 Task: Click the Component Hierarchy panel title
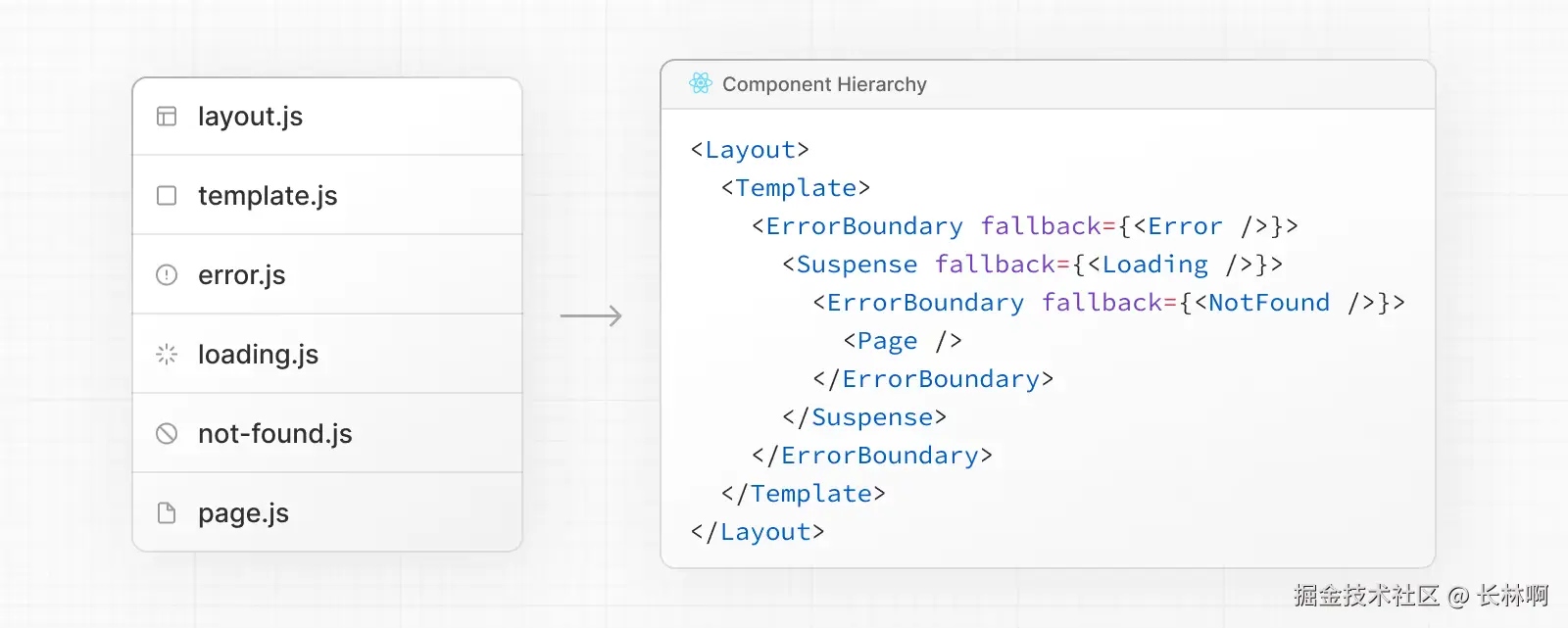pos(824,84)
